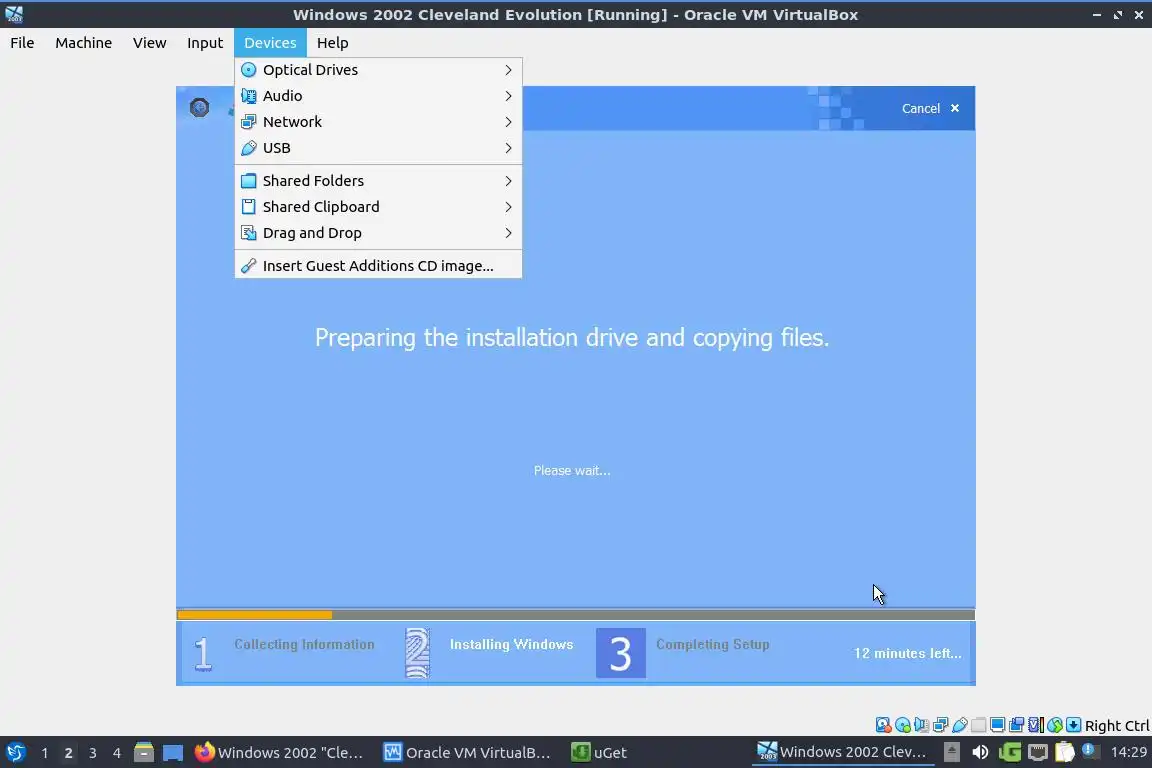Image resolution: width=1152 pixels, height=768 pixels.
Task: Expand the Drag and Drop submenu
Action: tap(378, 233)
